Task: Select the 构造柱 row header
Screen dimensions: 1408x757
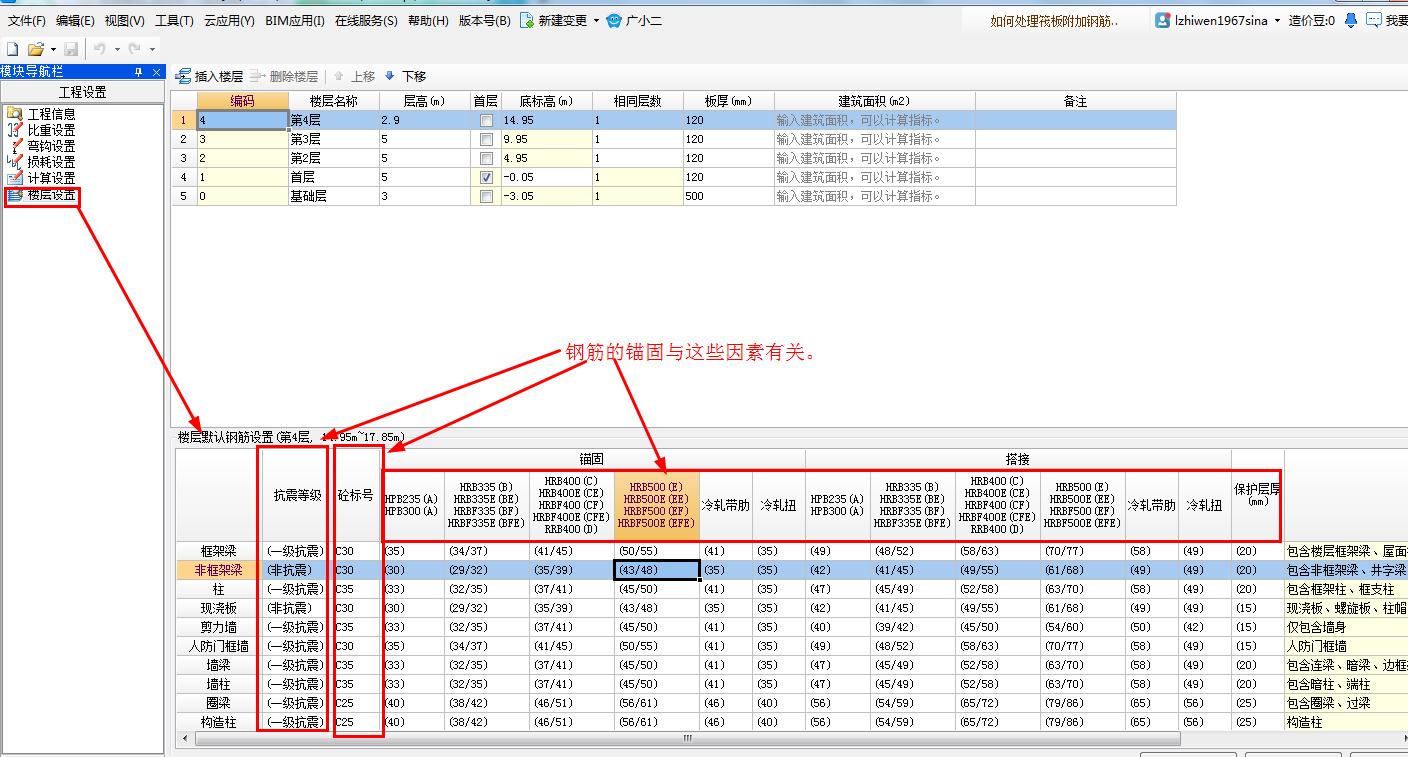Action: click(x=217, y=722)
